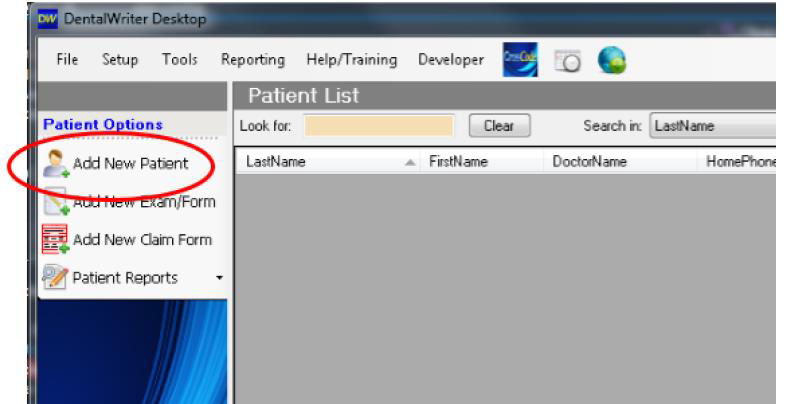Click the Patient Reports pencil icon
This screenshot has width=795, height=404.
(55, 277)
